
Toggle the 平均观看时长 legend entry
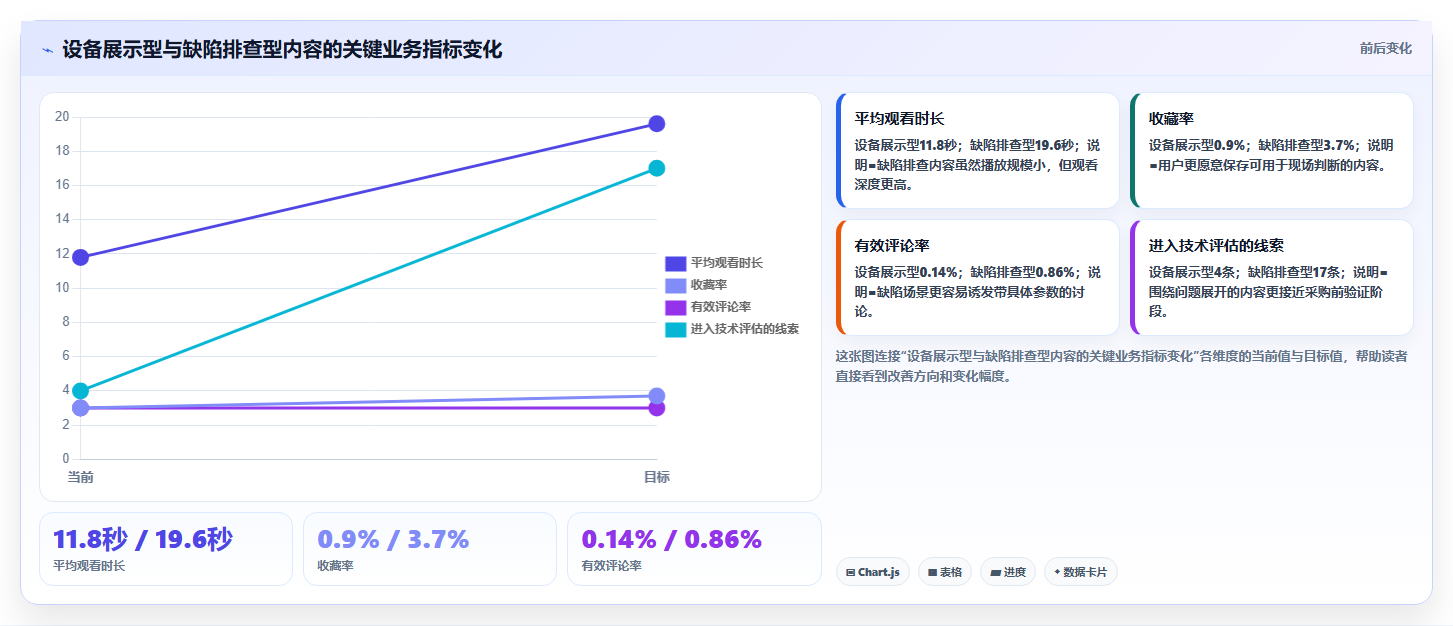714,263
